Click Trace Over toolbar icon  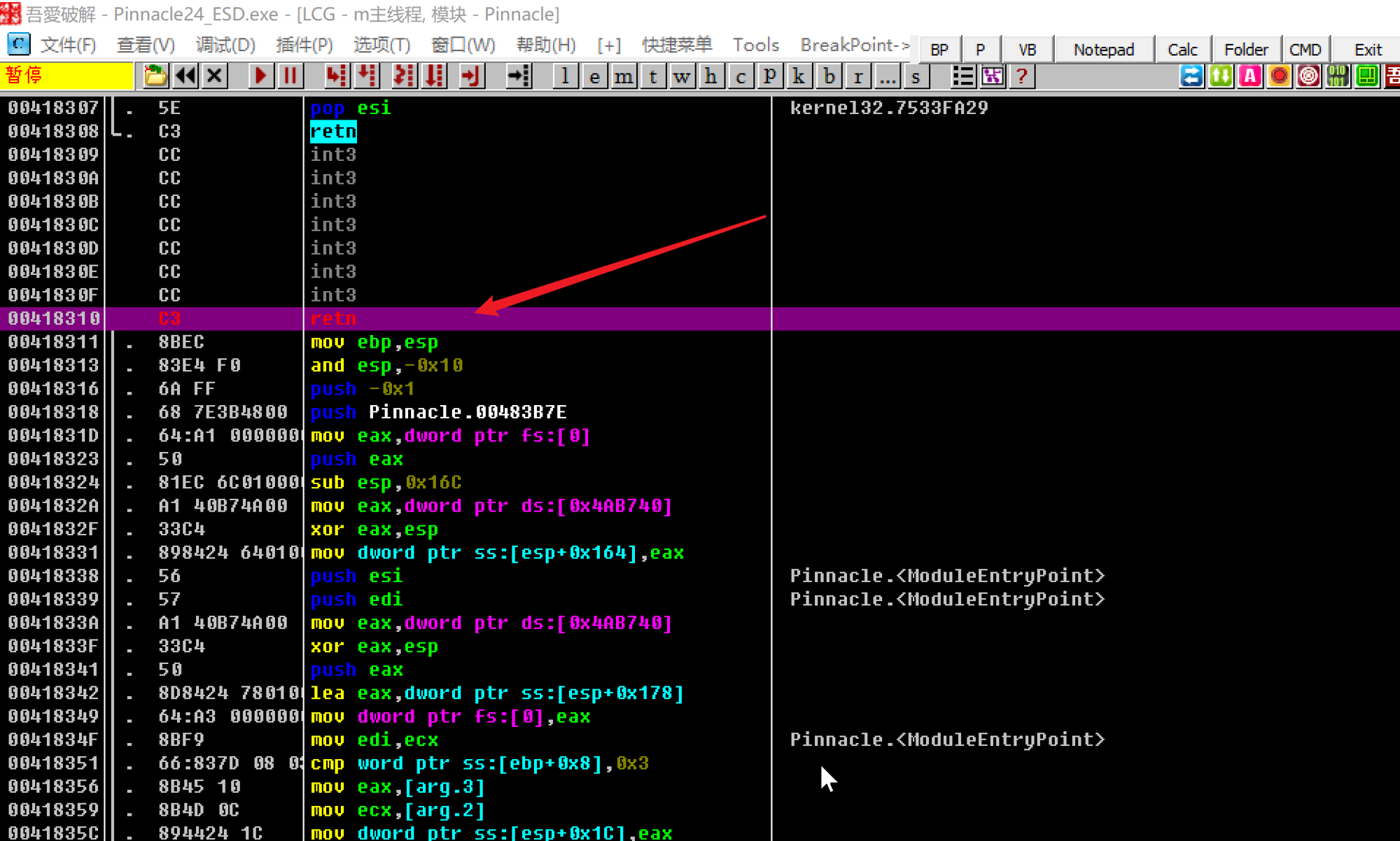(x=434, y=76)
